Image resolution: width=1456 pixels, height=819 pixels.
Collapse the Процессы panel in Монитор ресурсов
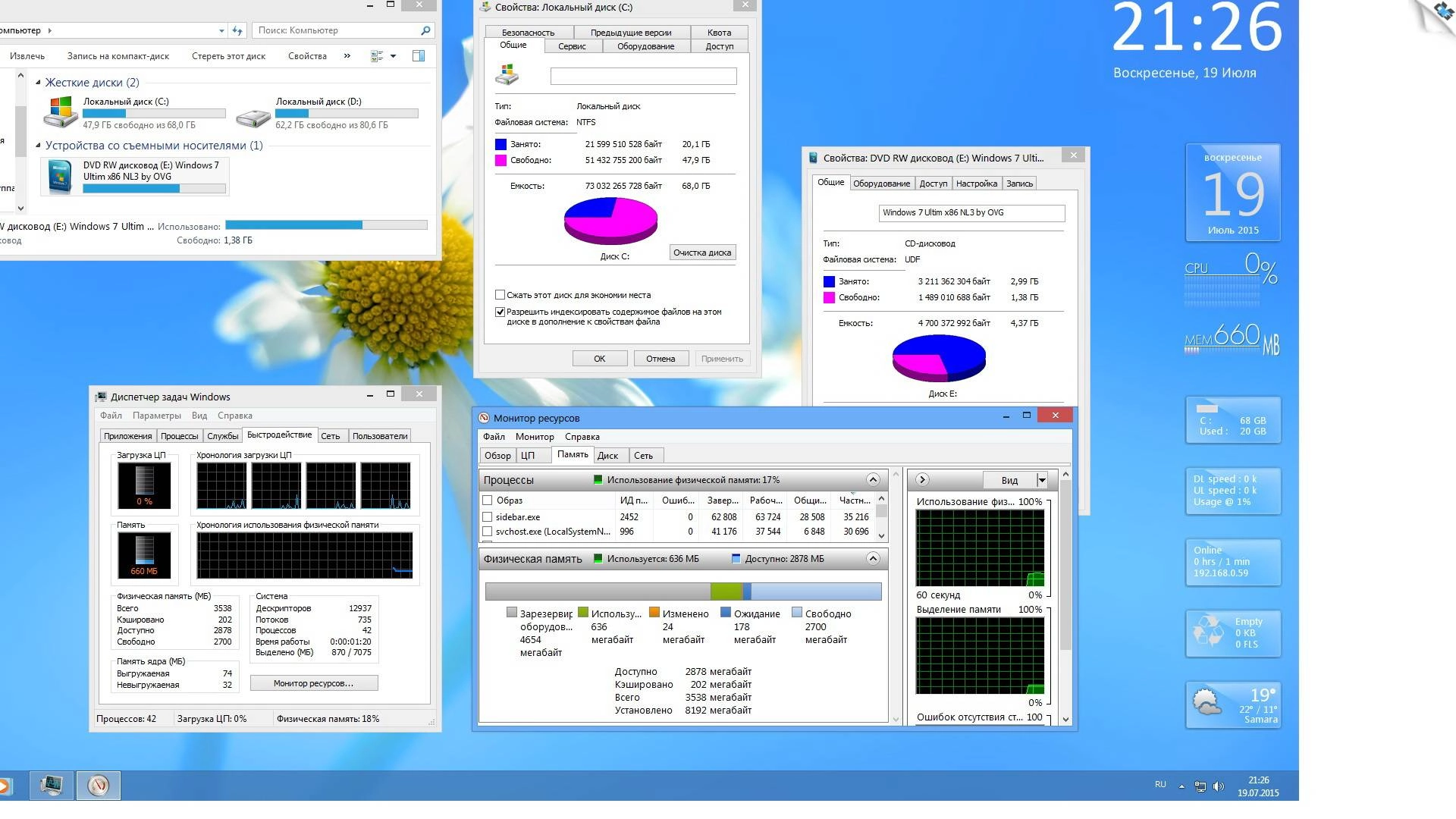point(871,479)
